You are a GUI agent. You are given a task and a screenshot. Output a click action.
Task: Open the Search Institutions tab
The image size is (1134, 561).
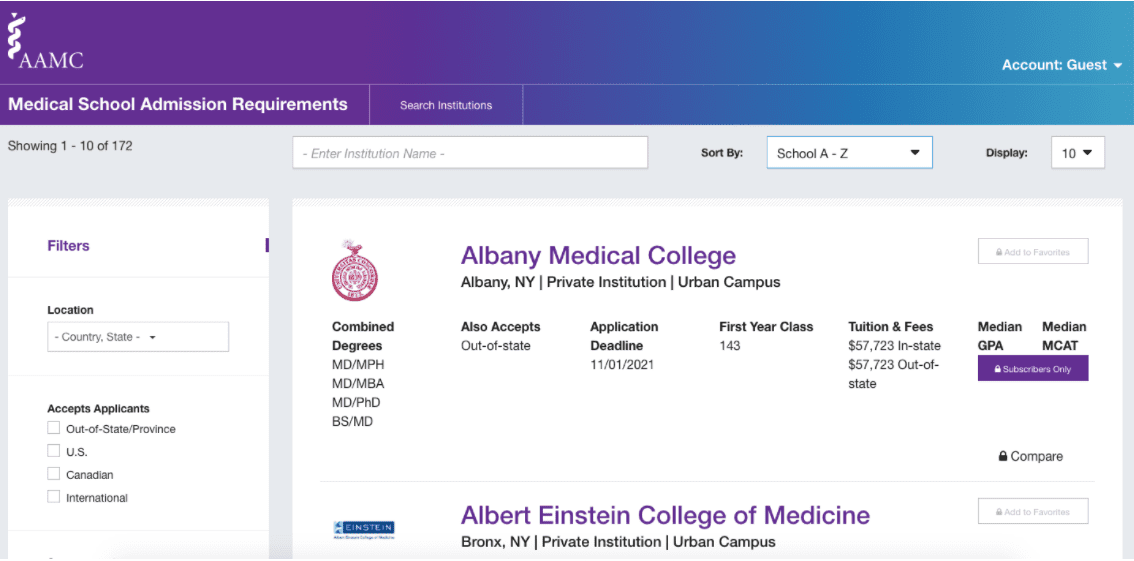pos(446,105)
